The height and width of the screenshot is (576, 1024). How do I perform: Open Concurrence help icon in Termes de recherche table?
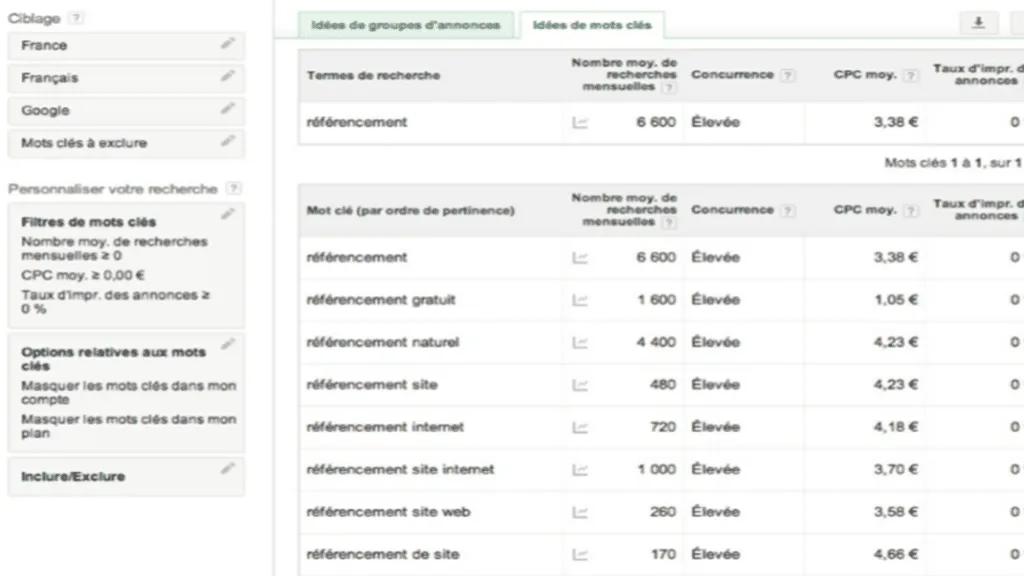tap(788, 75)
